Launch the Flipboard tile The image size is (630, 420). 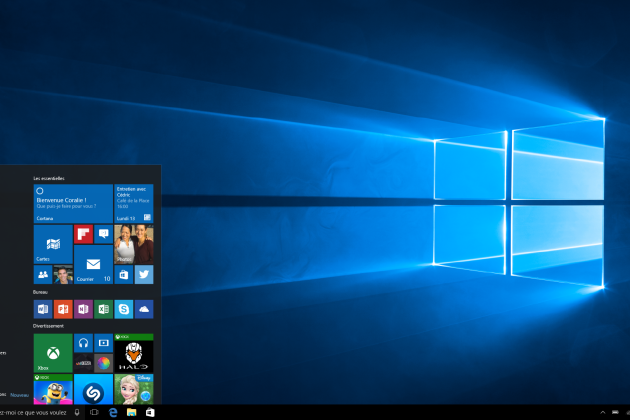pyautogui.click(x=83, y=234)
